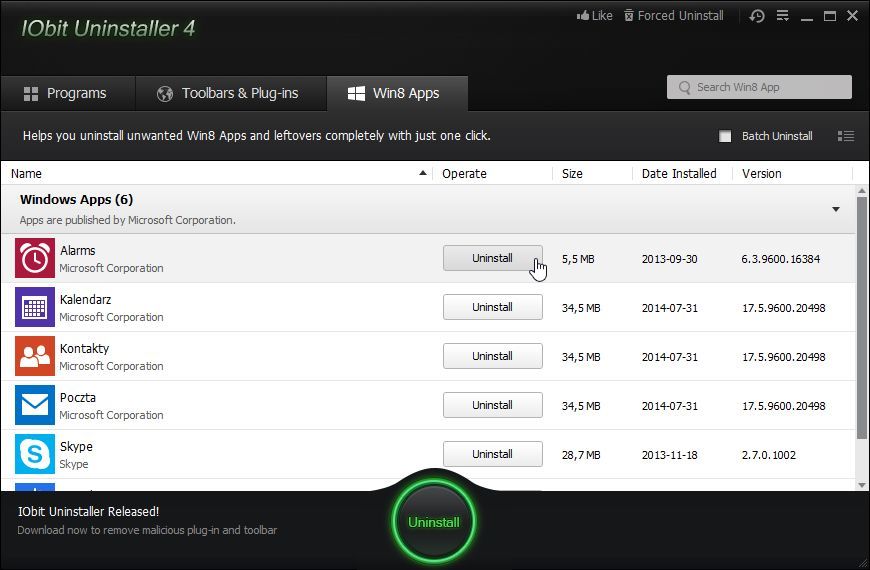Select the Poczta name text
Image resolution: width=870 pixels, height=570 pixels.
pos(78,397)
